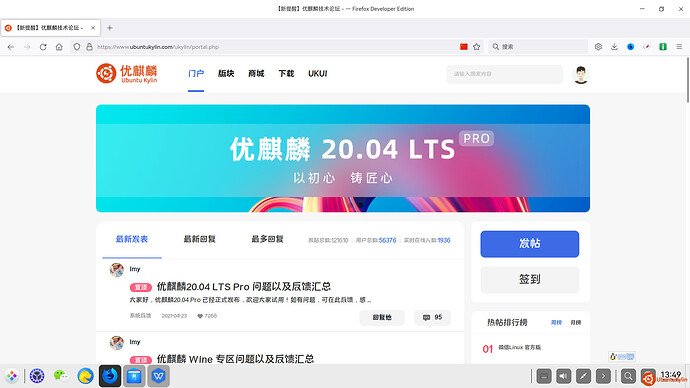Click the pen tray icon
690x388 pixels.
tap(584, 376)
